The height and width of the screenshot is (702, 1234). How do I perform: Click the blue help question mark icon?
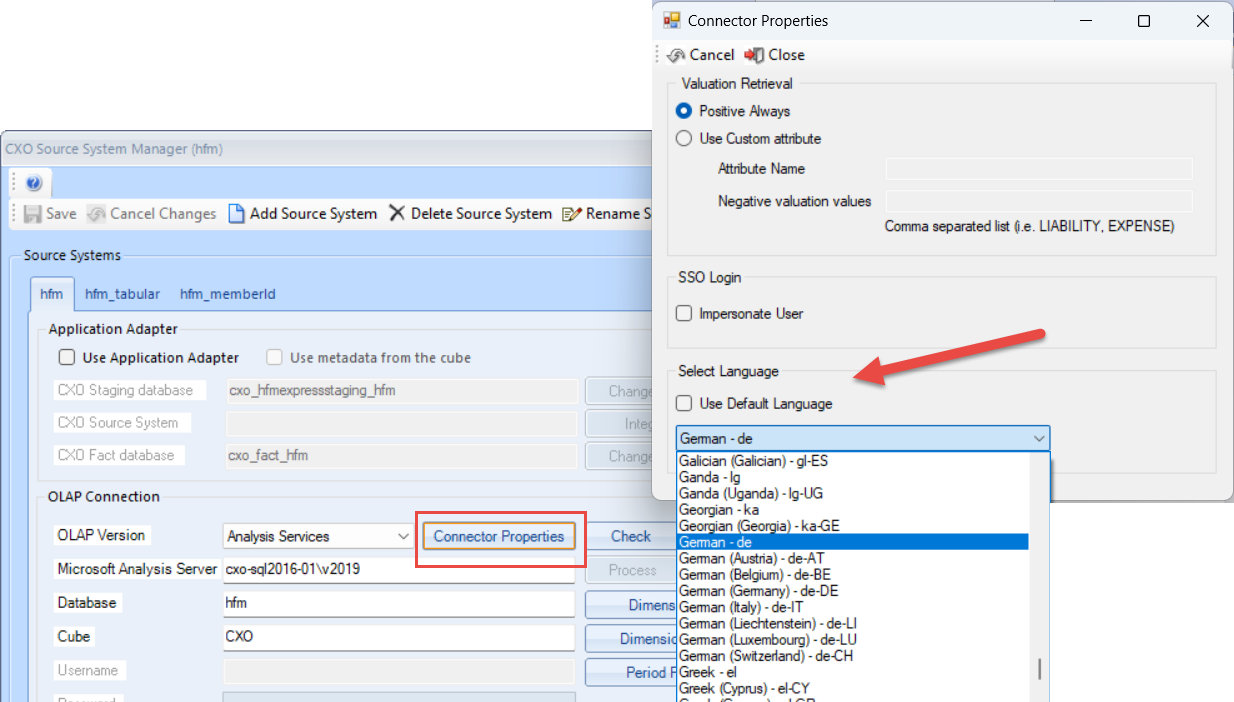pos(33,184)
